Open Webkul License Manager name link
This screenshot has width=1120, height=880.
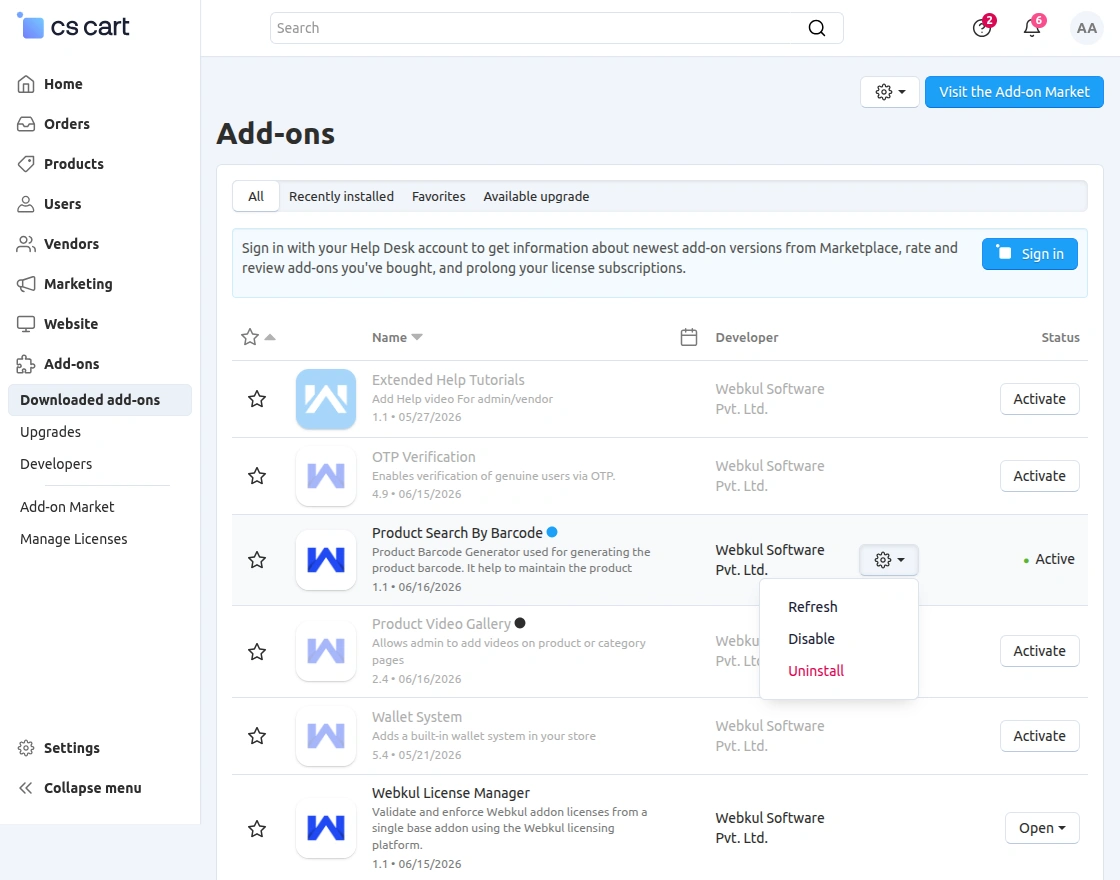pos(451,793)
